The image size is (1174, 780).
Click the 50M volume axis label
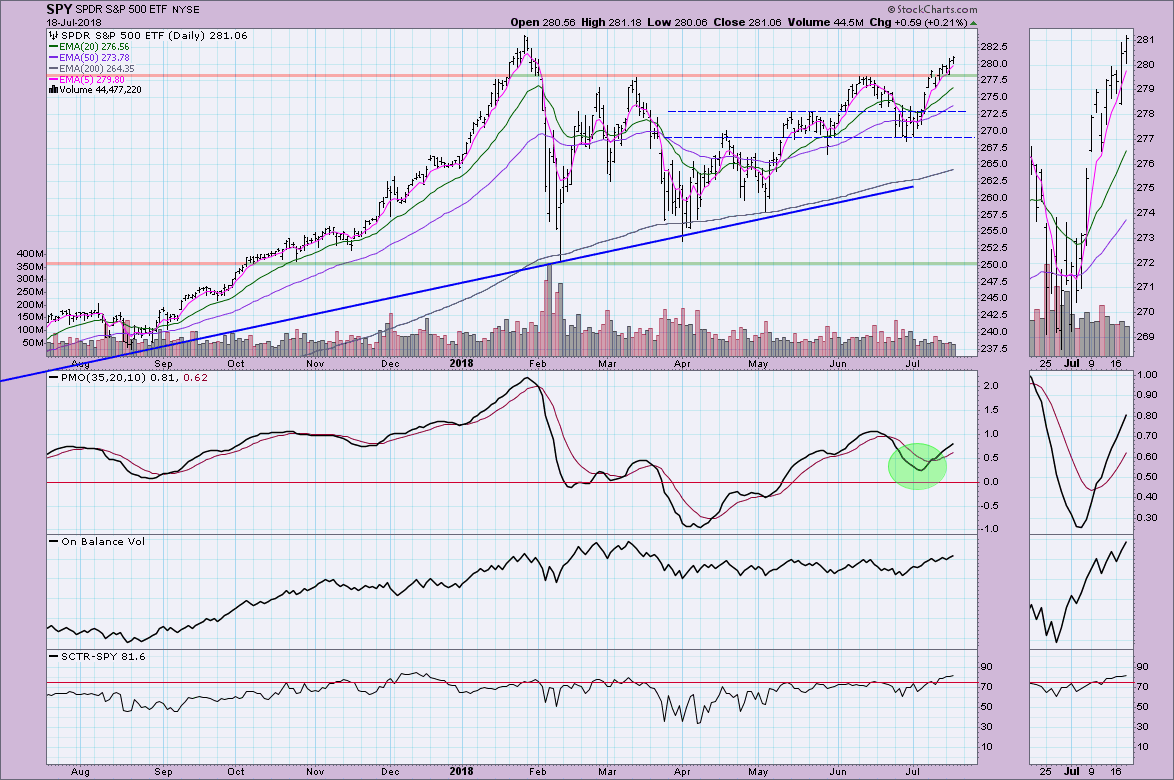point(36,343)
